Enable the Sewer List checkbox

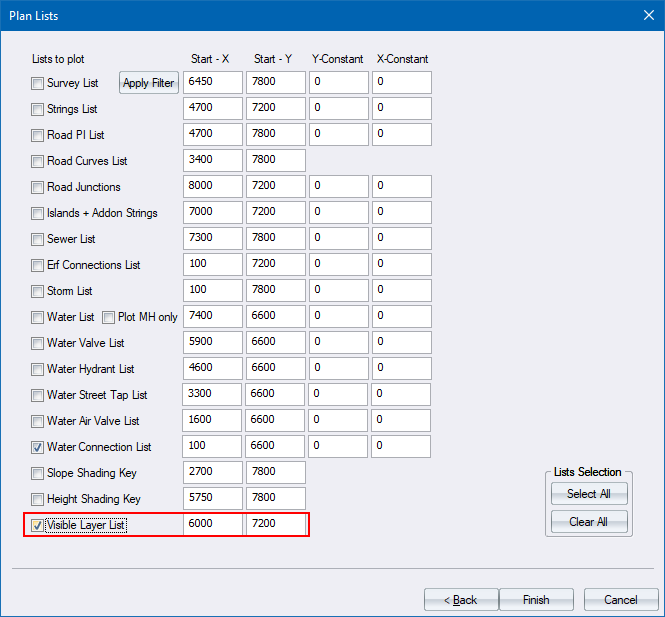pyautogui.click(x=38, y=239)
